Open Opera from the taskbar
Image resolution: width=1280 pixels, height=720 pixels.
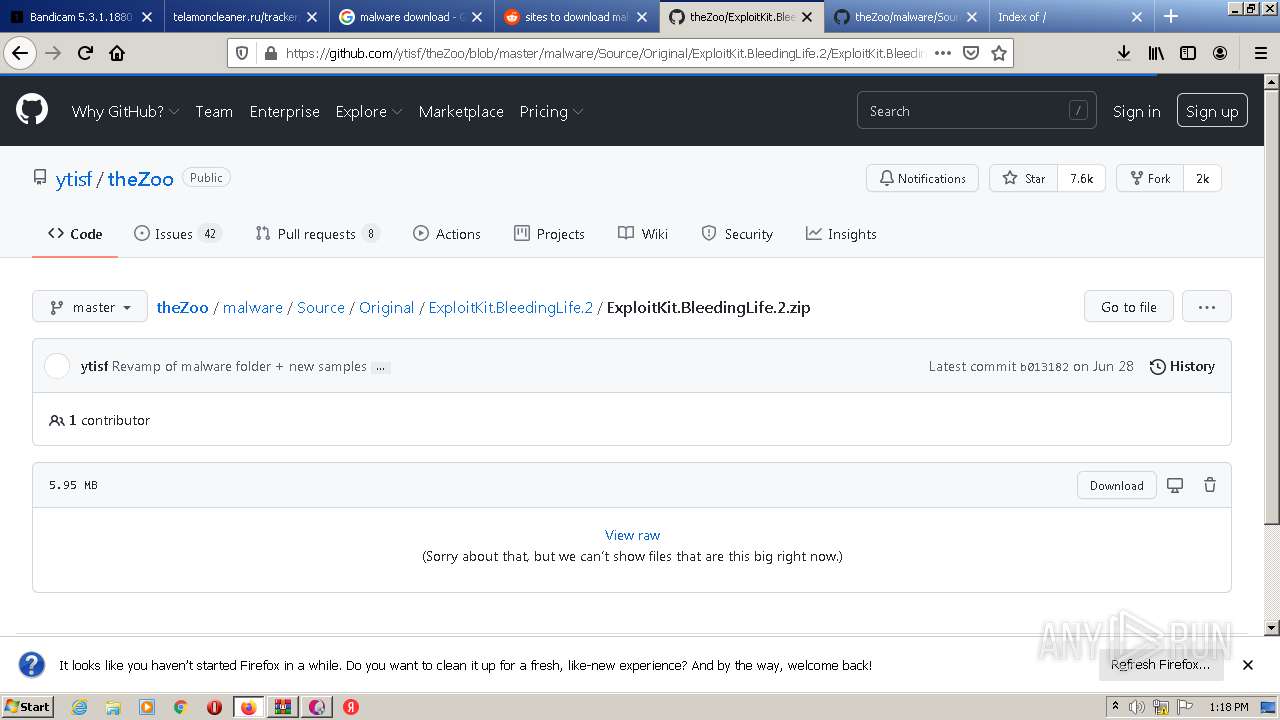[214, 706]
